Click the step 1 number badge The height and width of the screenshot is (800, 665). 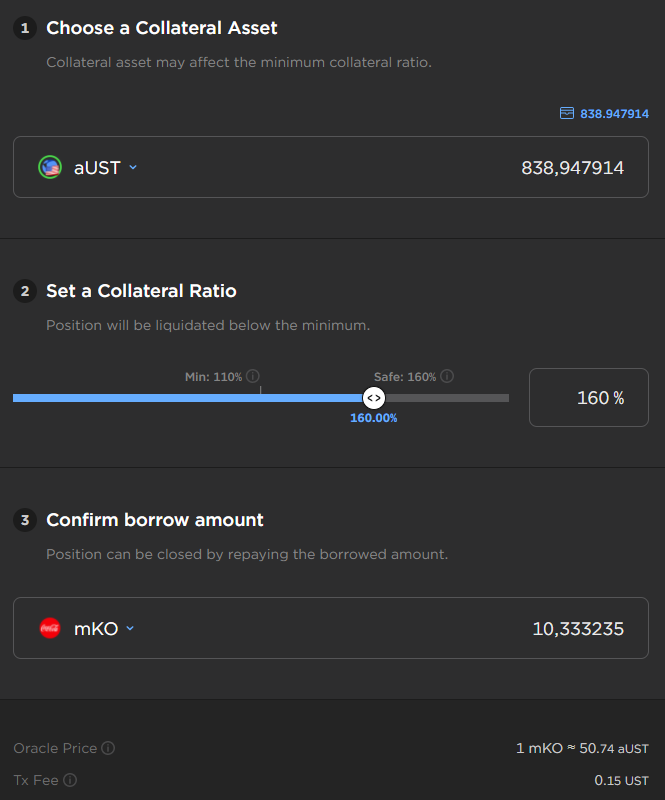point(25,28)
